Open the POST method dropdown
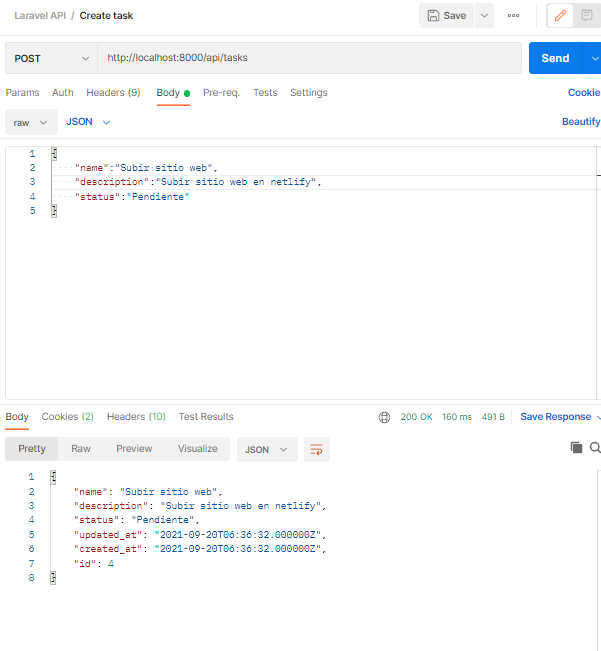 pyautogui.click(x=51, y=58)
